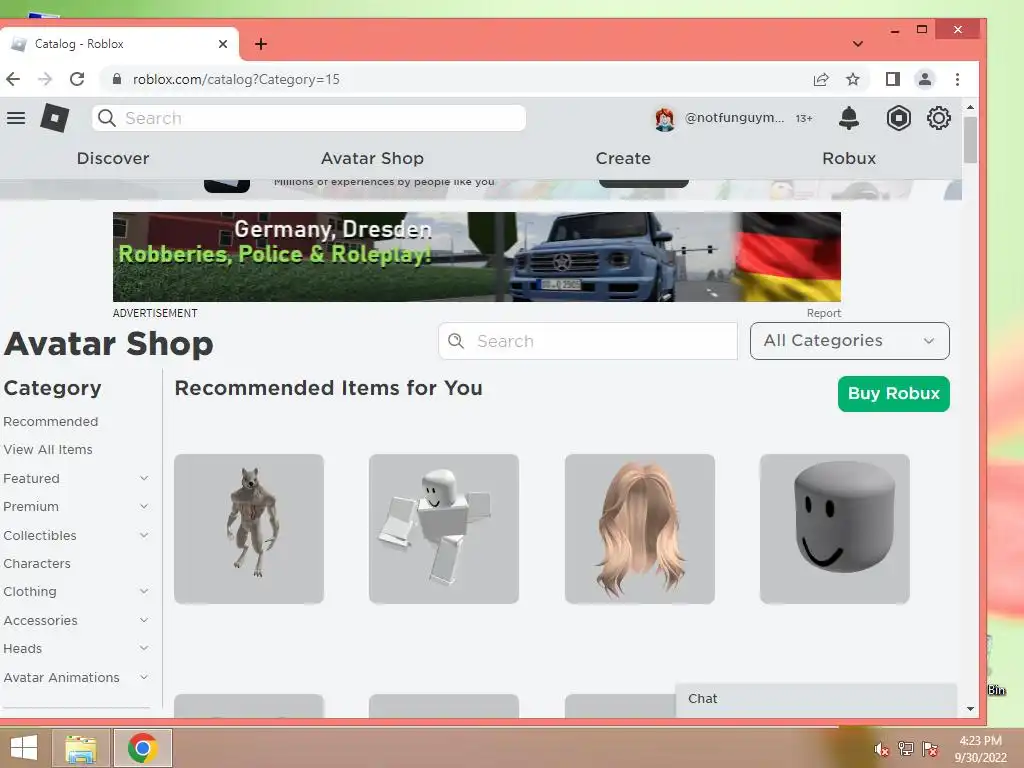
Task: Open File Explorer from taskbar
Action: pyautogui.click(x=80, y=748)
